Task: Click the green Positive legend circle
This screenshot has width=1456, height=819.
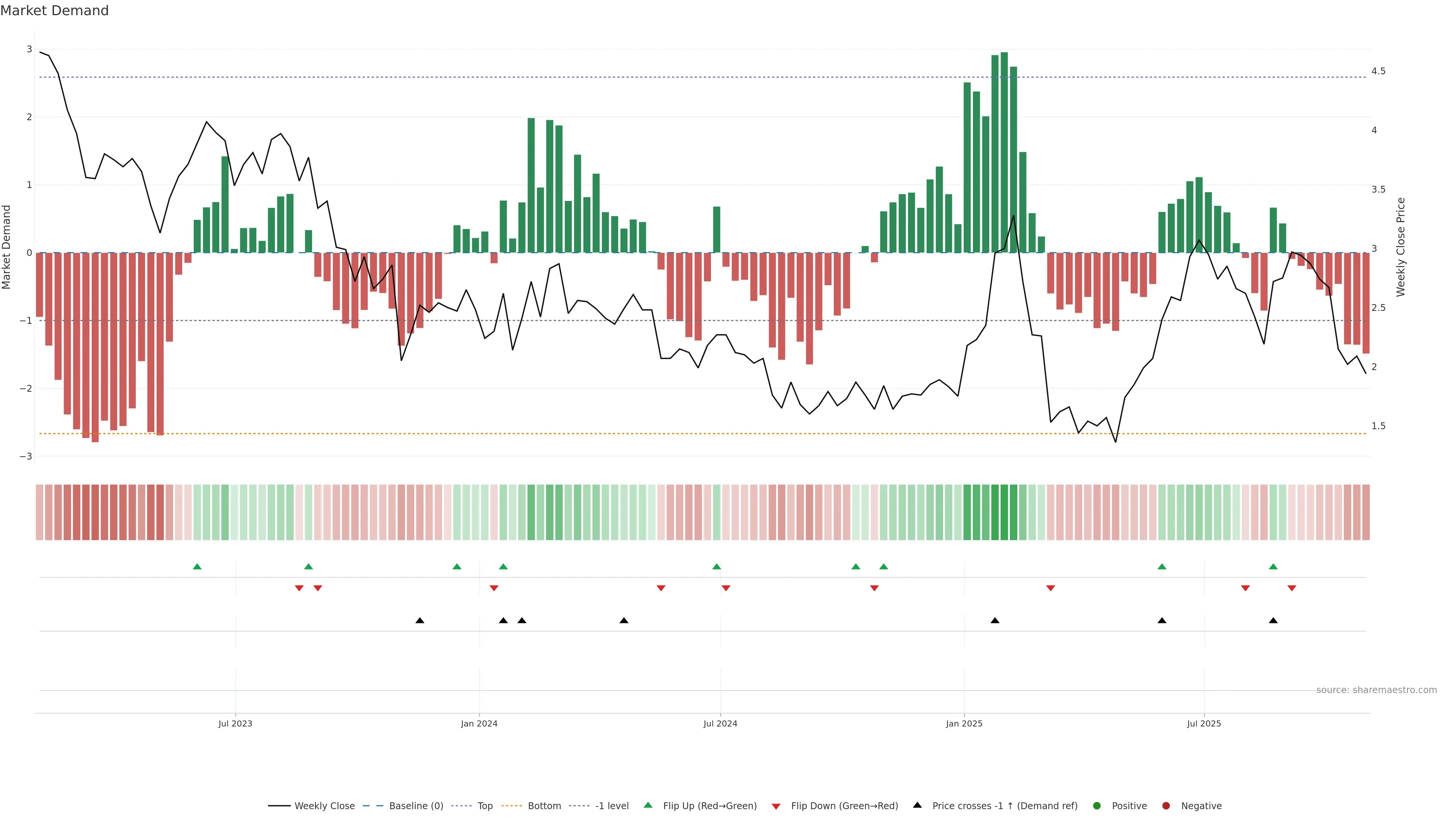Action: (x=1097, y=805)
